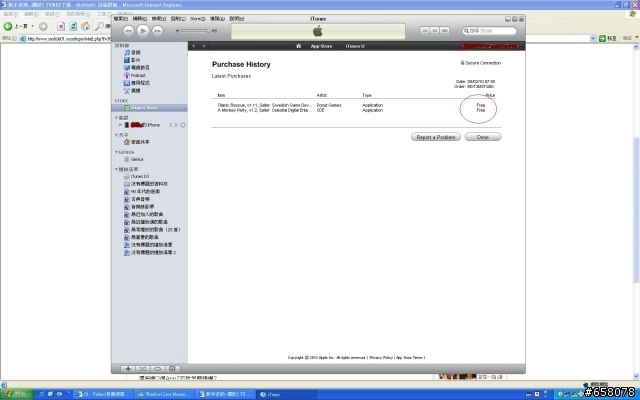Click the iTunes Previous track button
This screenshot has height=400, width=640.
coord(128,31)
